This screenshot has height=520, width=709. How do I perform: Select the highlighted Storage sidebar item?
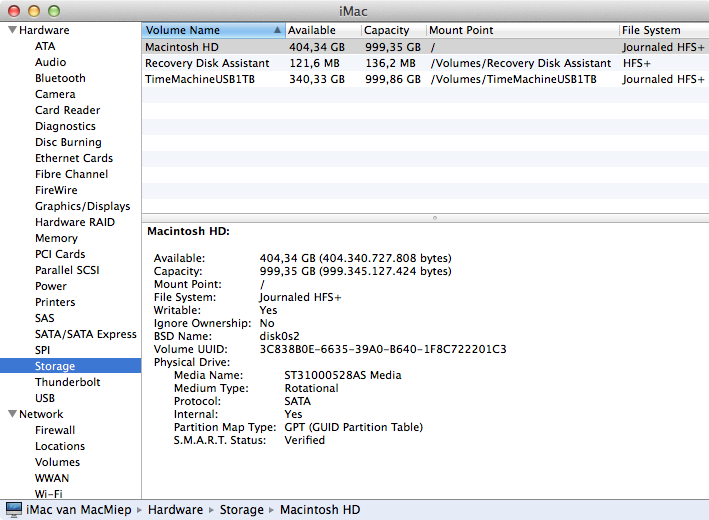(x=71, y=366)
